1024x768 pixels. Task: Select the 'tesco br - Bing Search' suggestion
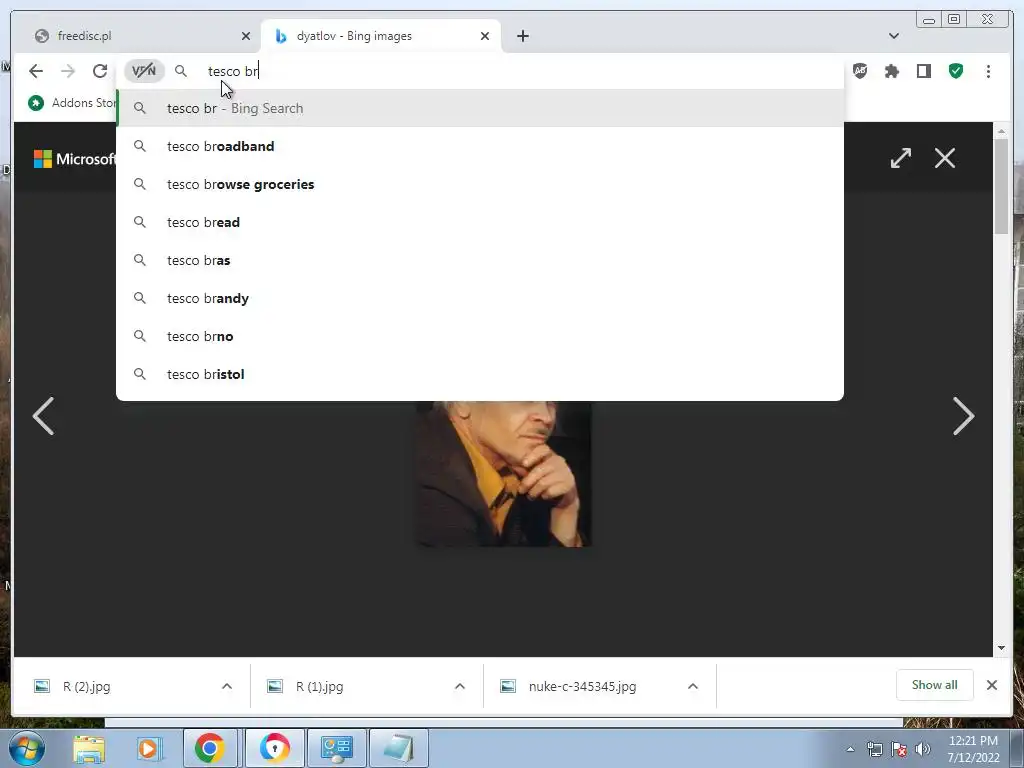(480, 108)
